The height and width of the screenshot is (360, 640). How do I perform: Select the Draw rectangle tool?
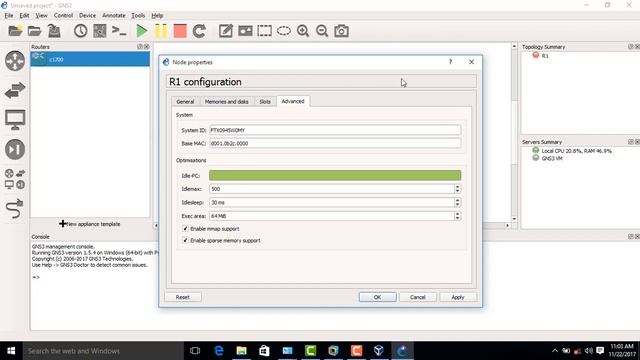(x=264, y=31)
